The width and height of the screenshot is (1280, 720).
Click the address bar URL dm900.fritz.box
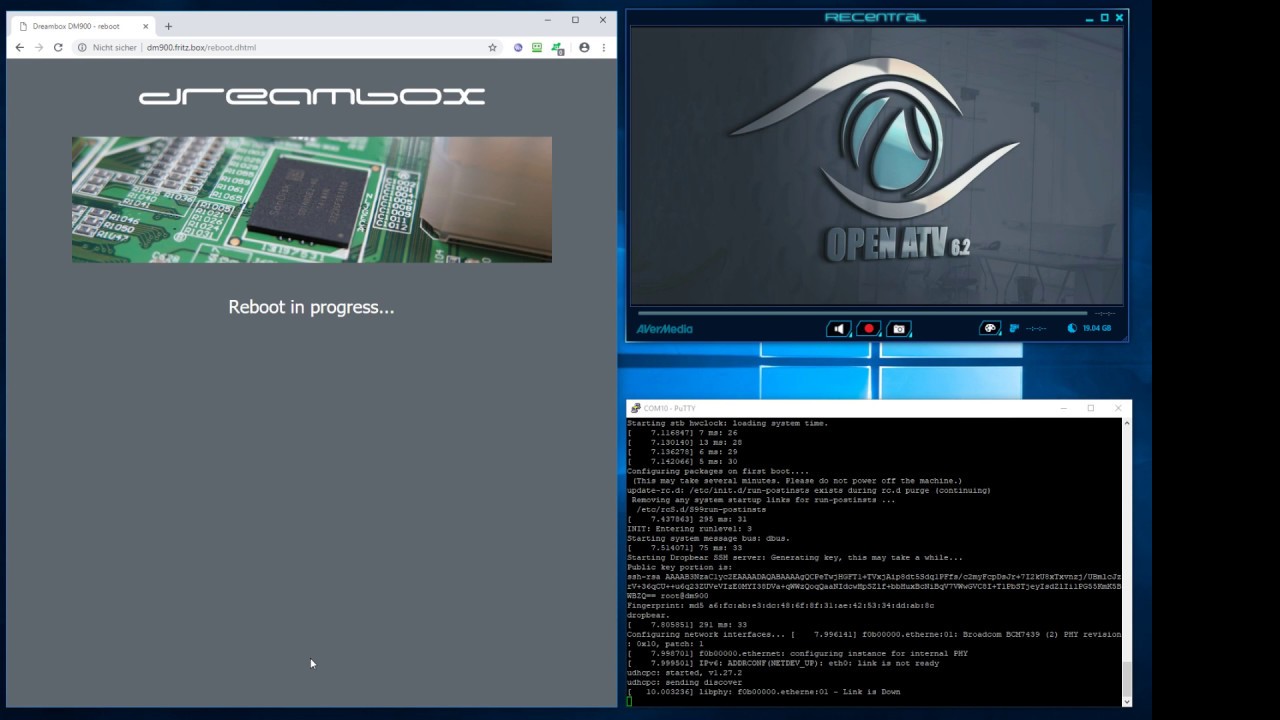click(x=201, y=47)
